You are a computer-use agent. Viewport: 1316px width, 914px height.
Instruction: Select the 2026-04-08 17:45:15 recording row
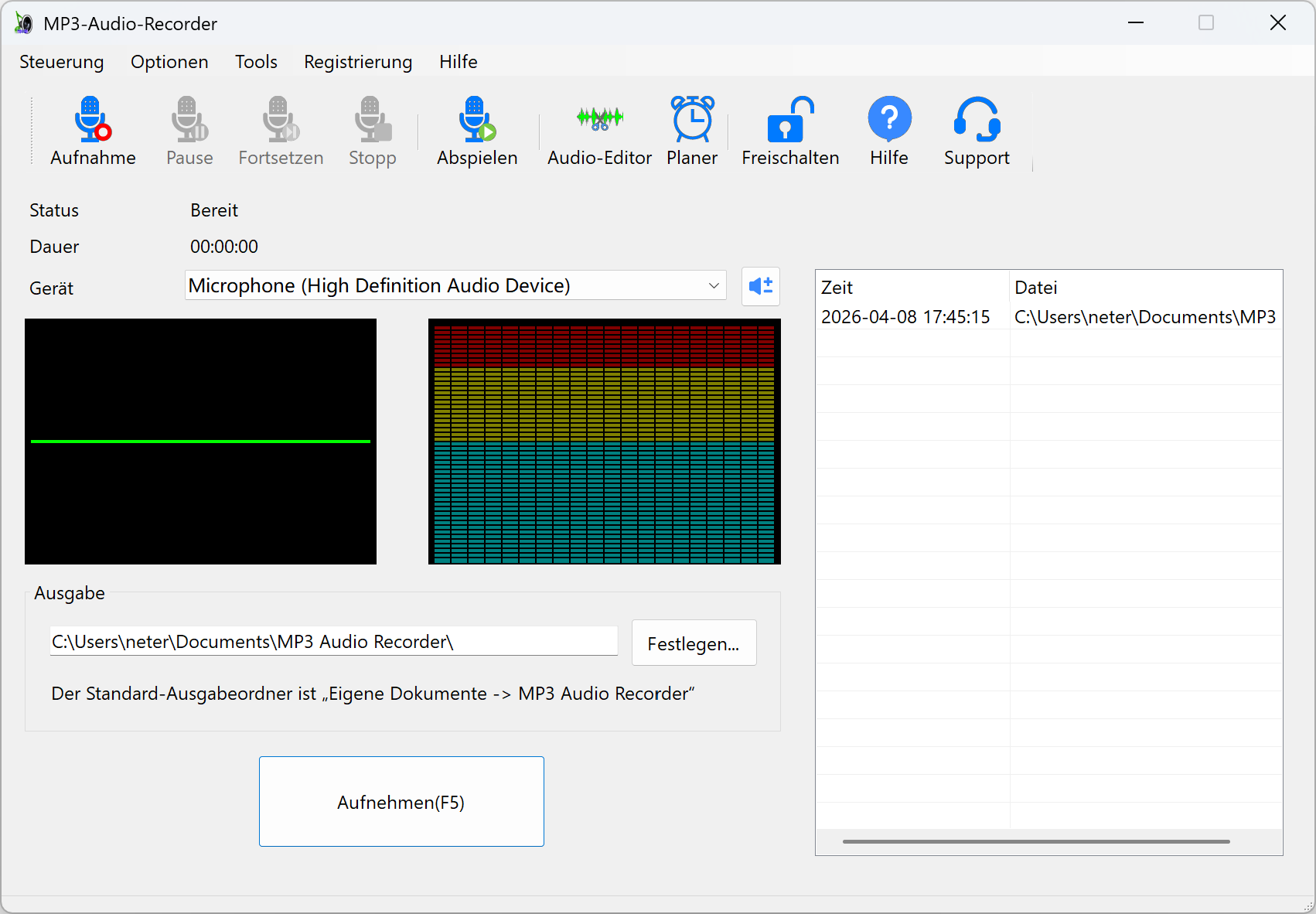[1049, 317]
